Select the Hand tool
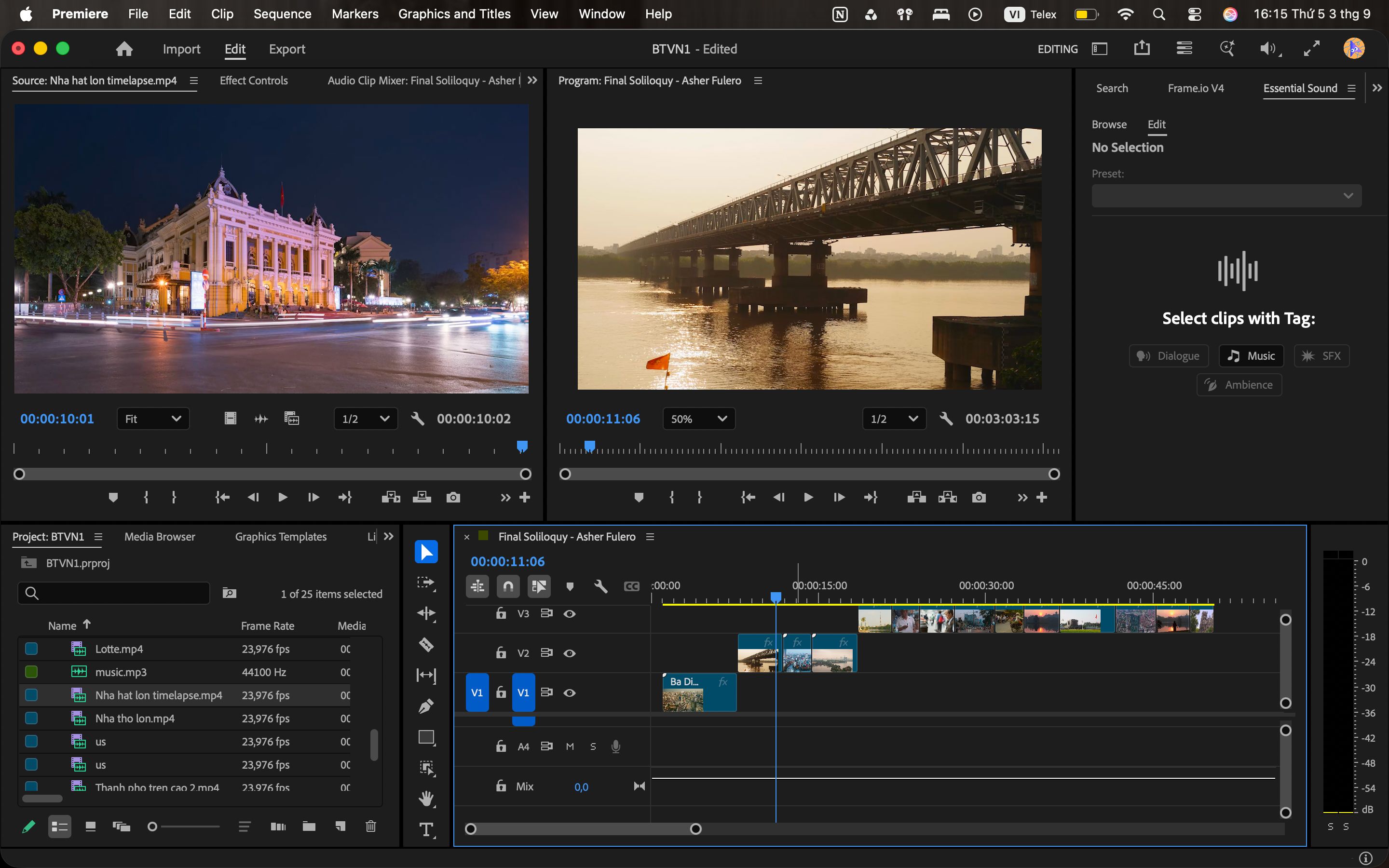The width and height of the screenshot is (1389, 868). pyautogui.click(x=426, y=799)
